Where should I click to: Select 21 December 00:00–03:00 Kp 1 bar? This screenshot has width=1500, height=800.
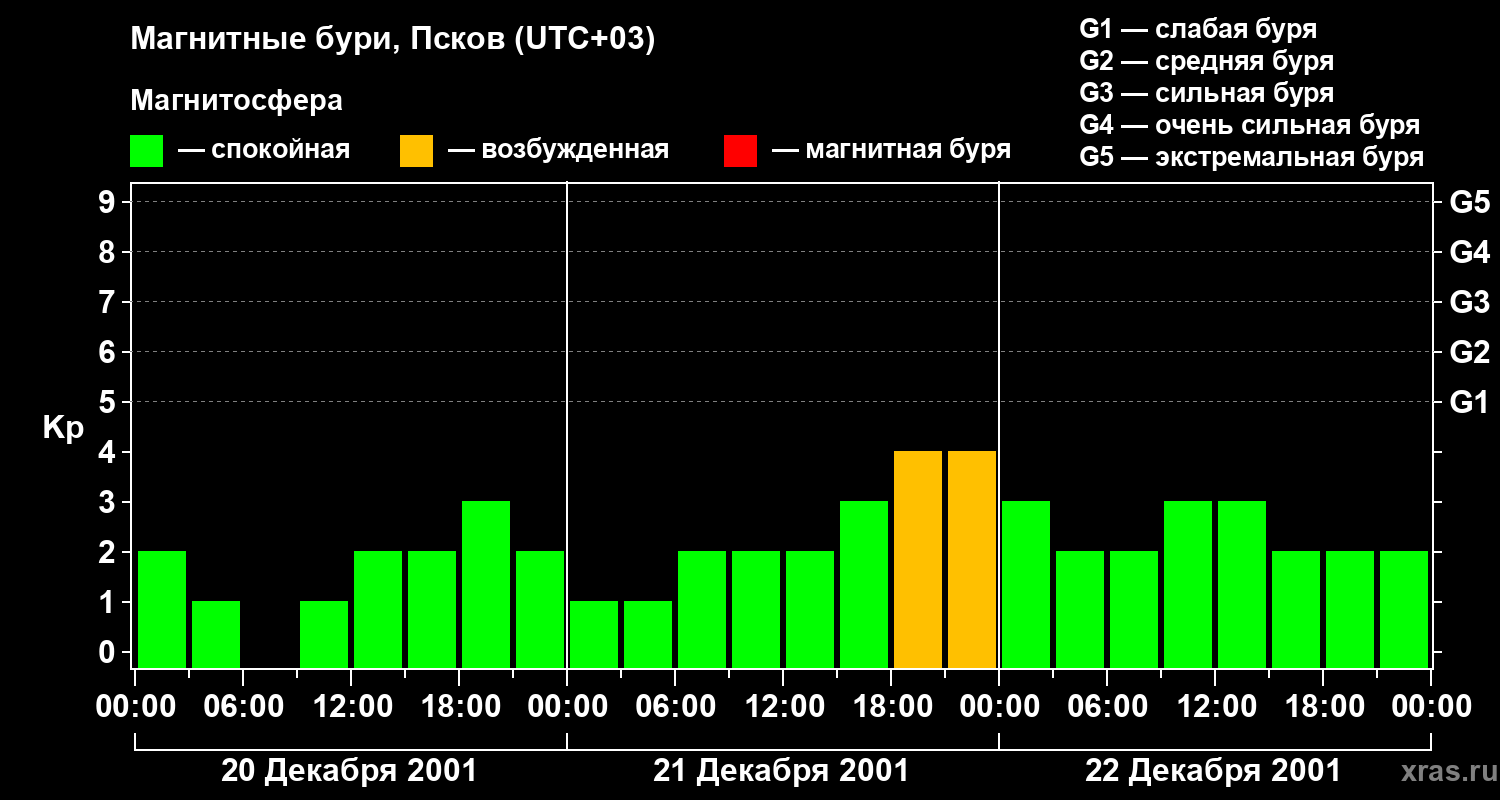[594, 634]
